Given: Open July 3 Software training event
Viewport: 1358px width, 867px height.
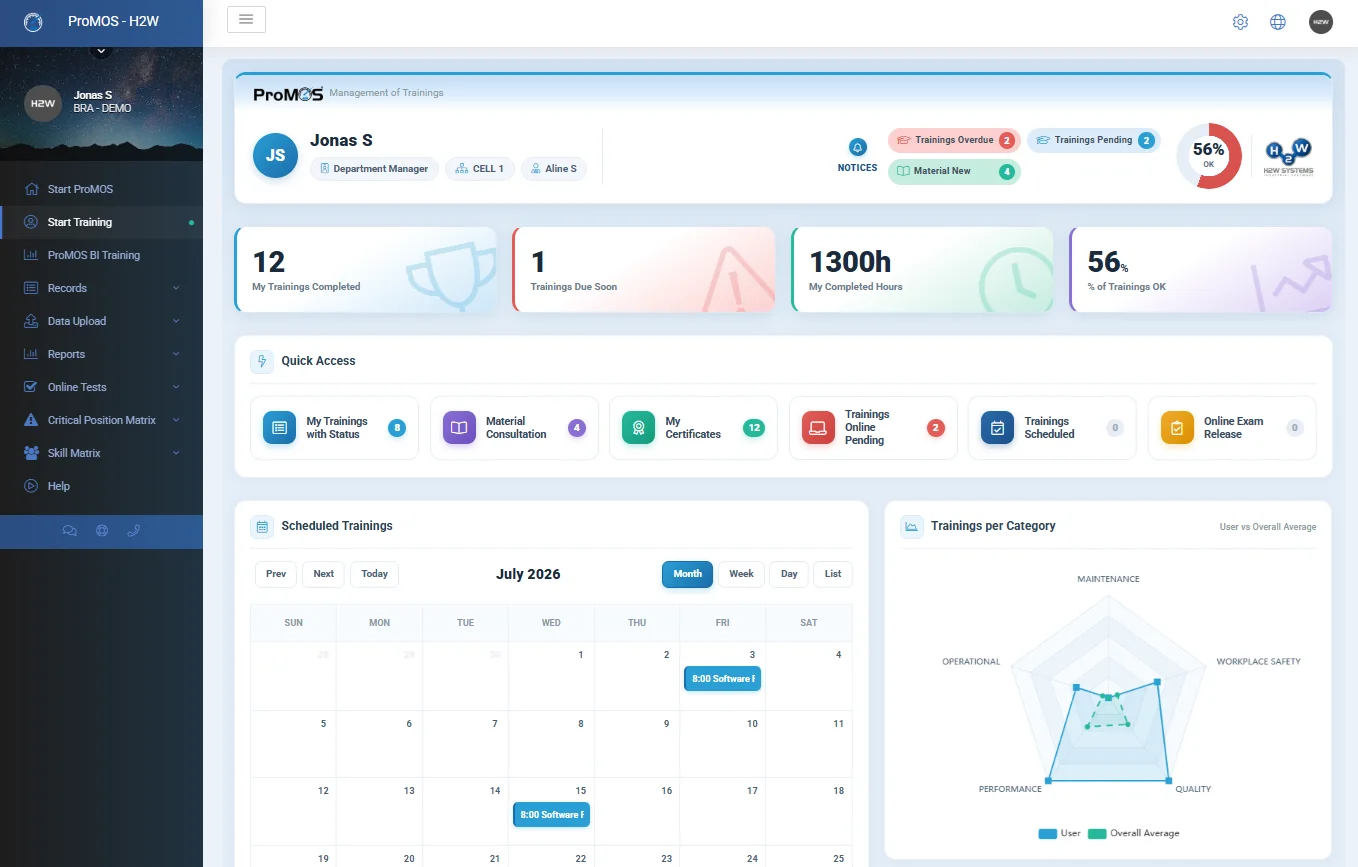Looking at the screenshot, I should coord(722,679).
